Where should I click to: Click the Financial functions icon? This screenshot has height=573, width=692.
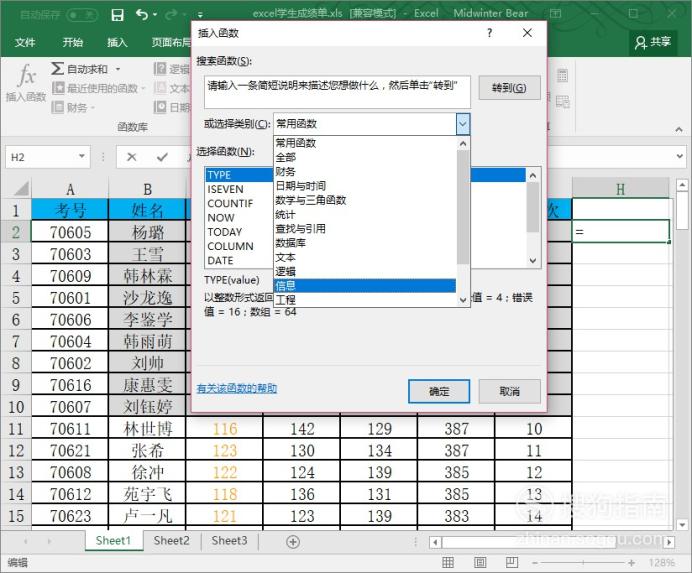(x=58, y=107)
